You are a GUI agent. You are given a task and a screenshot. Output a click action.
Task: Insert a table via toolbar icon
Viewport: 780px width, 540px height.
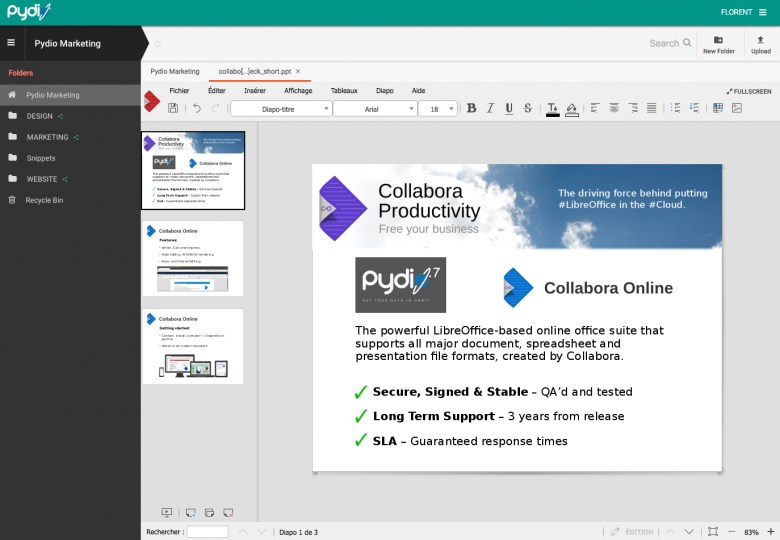[x=717, y=108]
